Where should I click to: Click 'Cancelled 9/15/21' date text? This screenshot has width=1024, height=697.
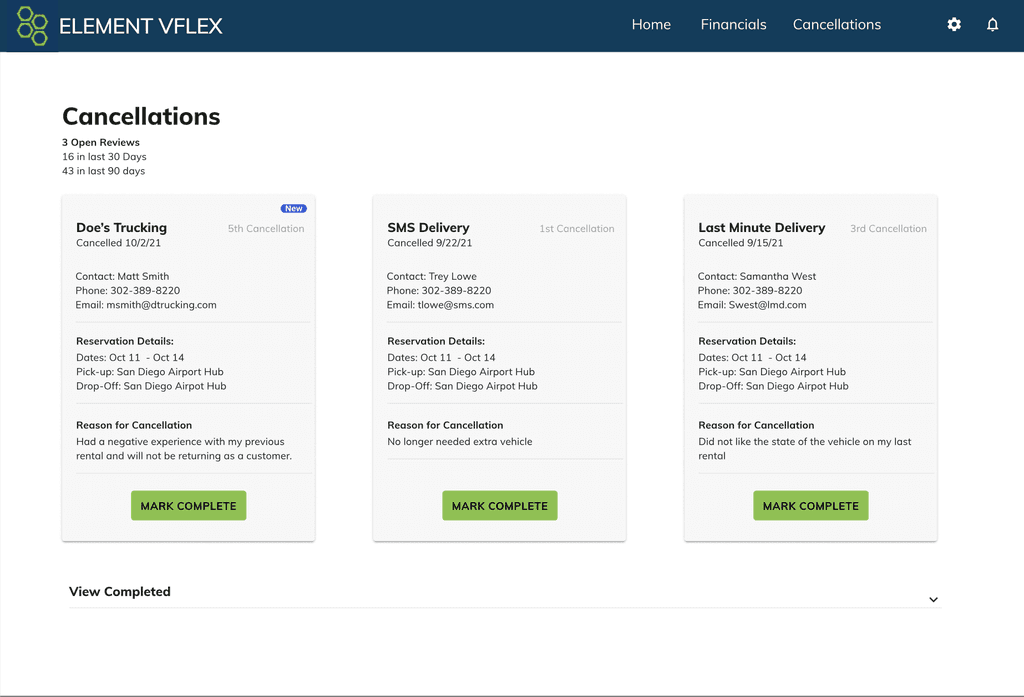(741, 243)
